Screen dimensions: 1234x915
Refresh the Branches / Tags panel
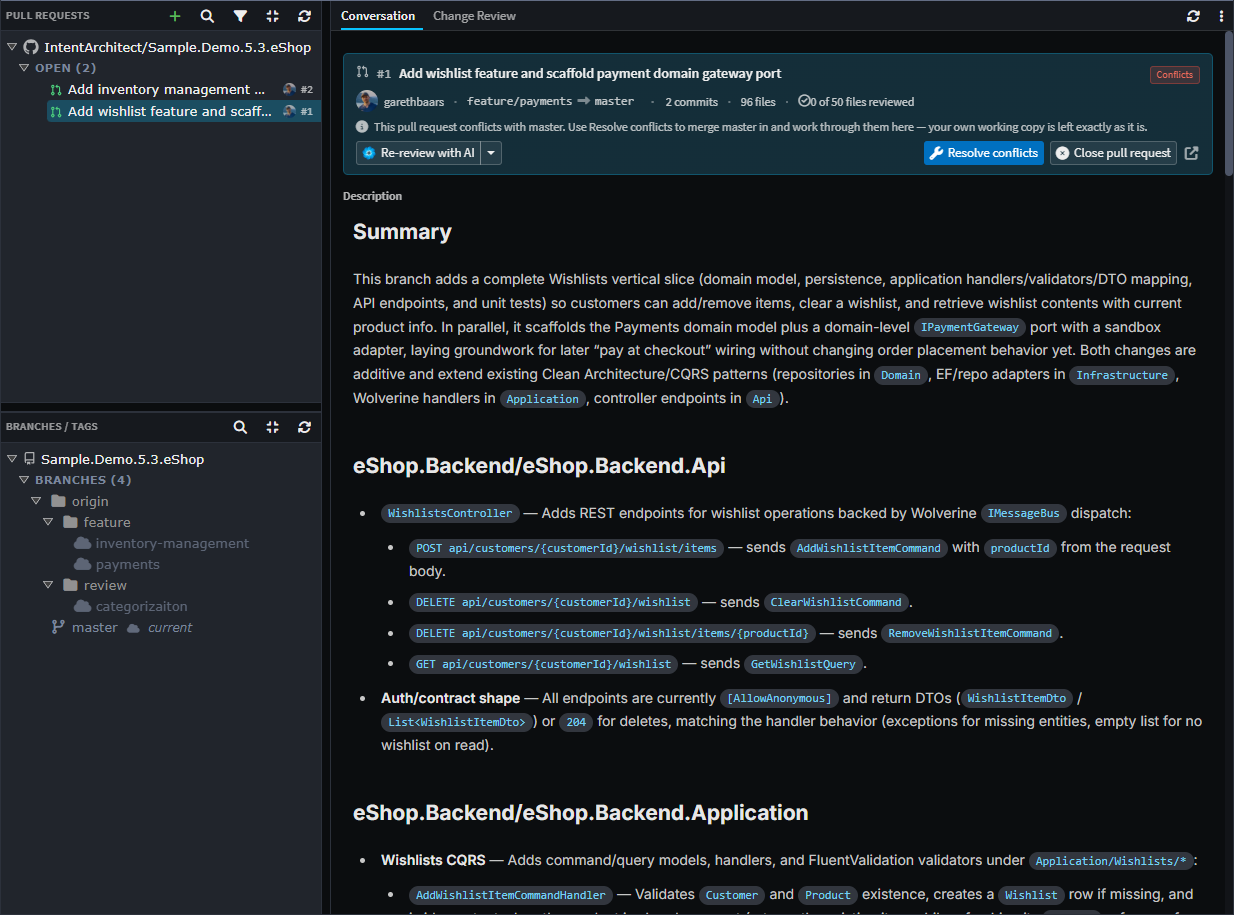304,427
